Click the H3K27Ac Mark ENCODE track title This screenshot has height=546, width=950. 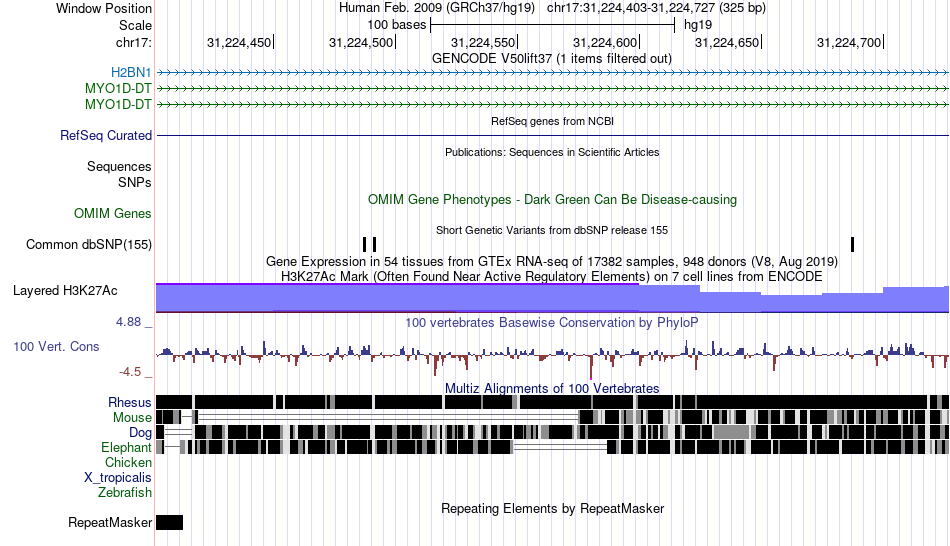pos(552,277)
